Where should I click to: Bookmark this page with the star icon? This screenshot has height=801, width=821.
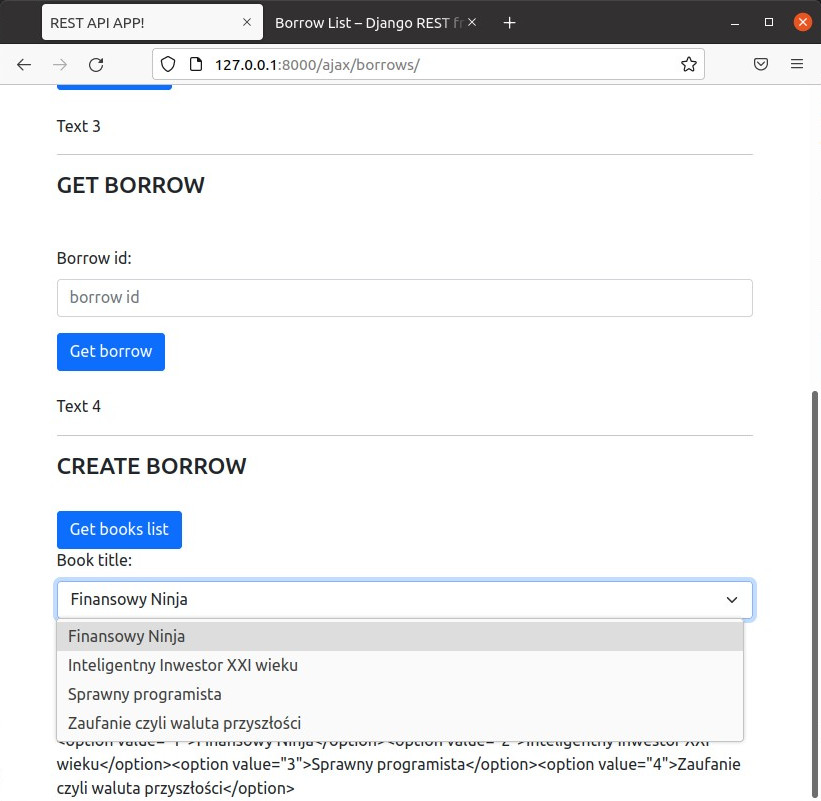click(688, 64)
